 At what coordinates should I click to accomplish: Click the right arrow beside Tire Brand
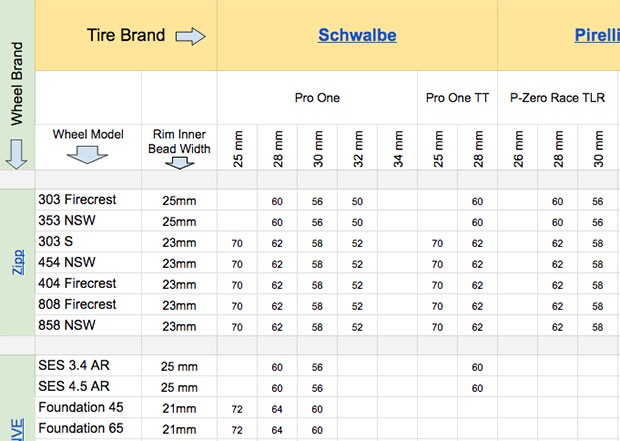(190, 37)
